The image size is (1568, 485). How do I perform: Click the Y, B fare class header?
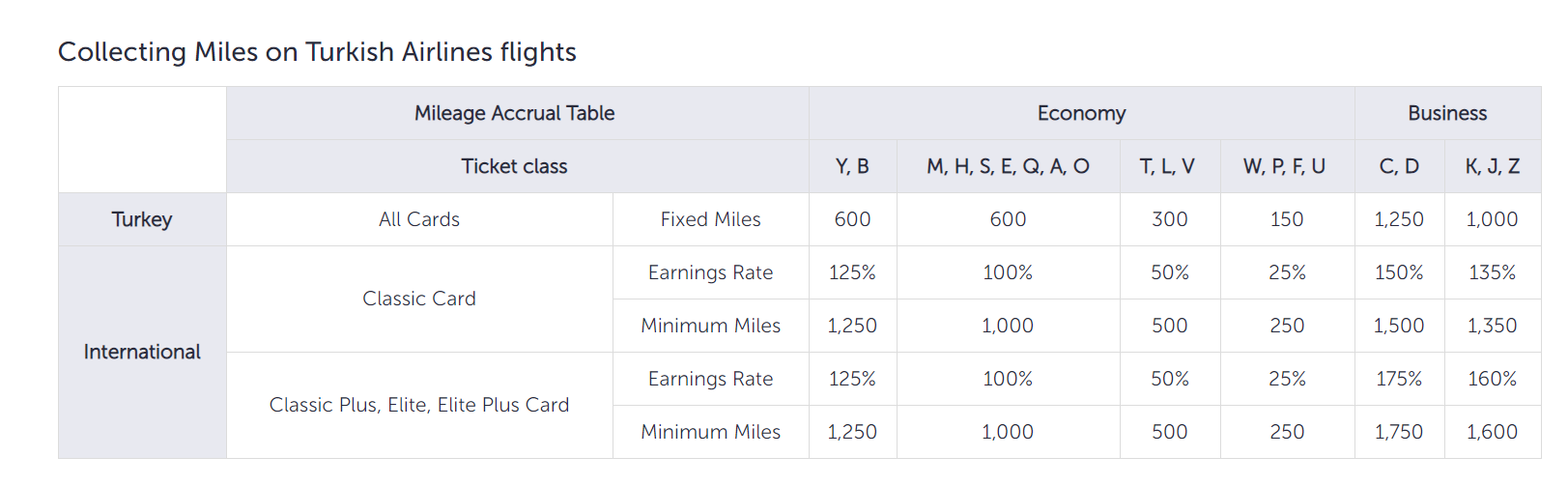coord(852,166)
